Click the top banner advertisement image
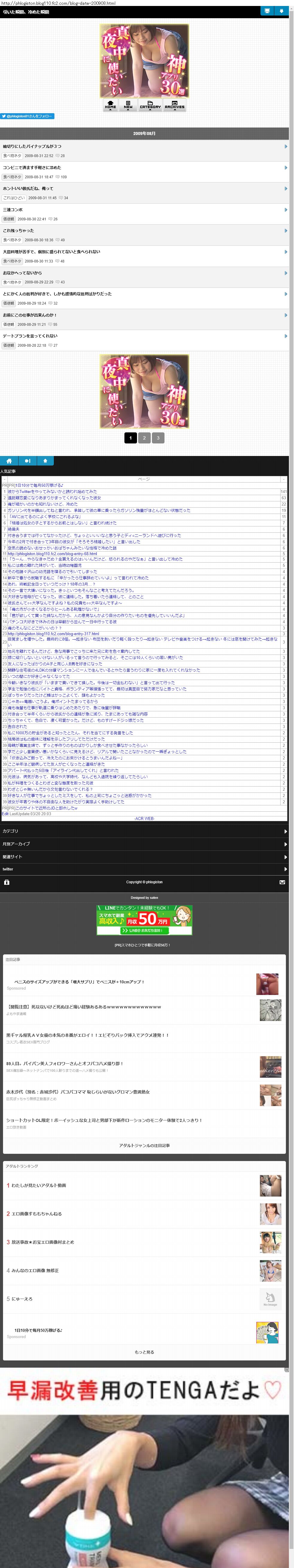 (x=144, y=61)
